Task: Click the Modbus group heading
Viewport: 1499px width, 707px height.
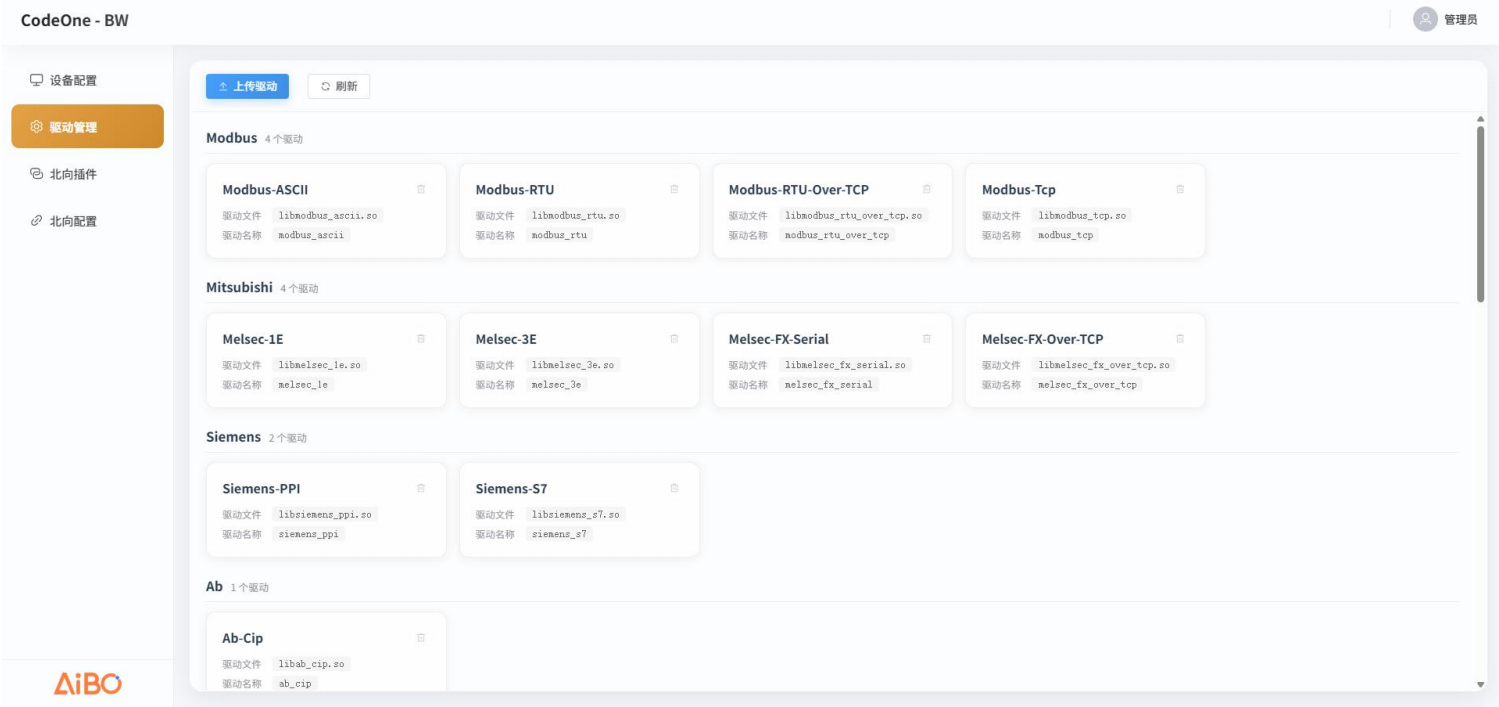Action: pos(232,138)
